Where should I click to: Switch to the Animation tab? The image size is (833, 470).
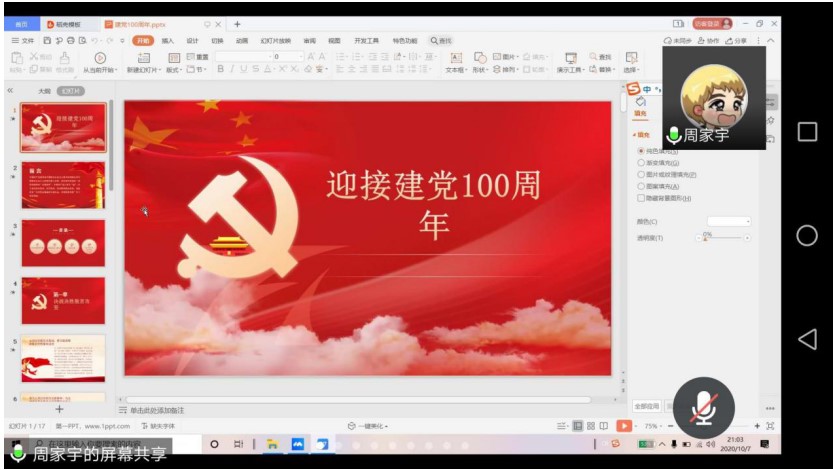242,40
